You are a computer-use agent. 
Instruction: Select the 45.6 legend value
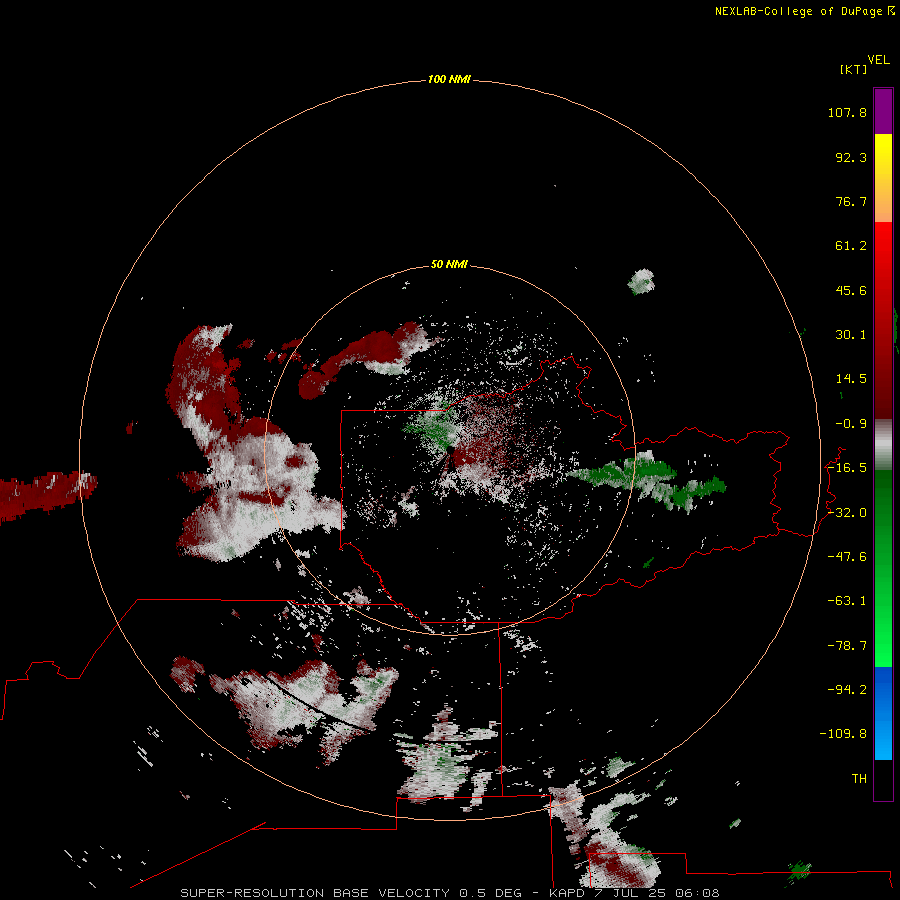tap(851, 290)
